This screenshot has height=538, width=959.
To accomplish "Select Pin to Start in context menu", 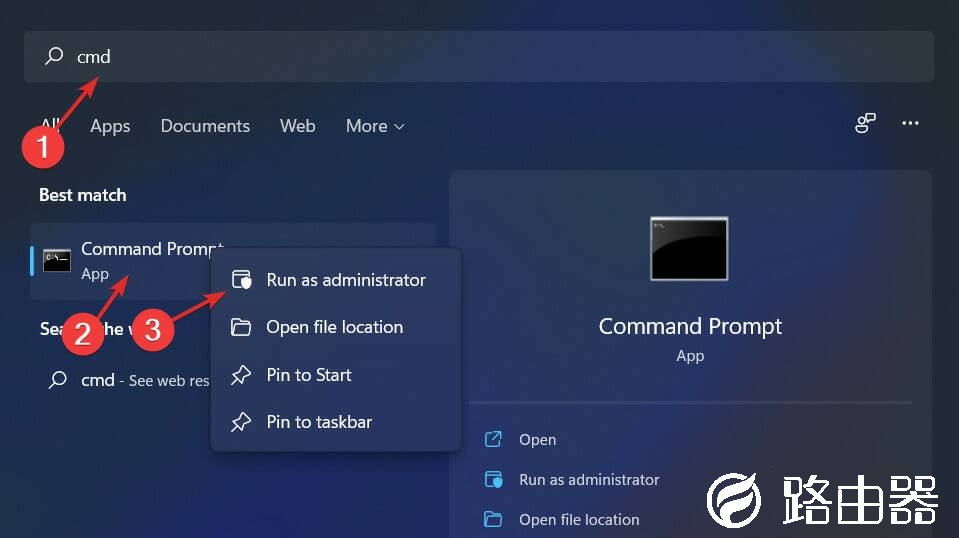I will click(x=308, y=375).
